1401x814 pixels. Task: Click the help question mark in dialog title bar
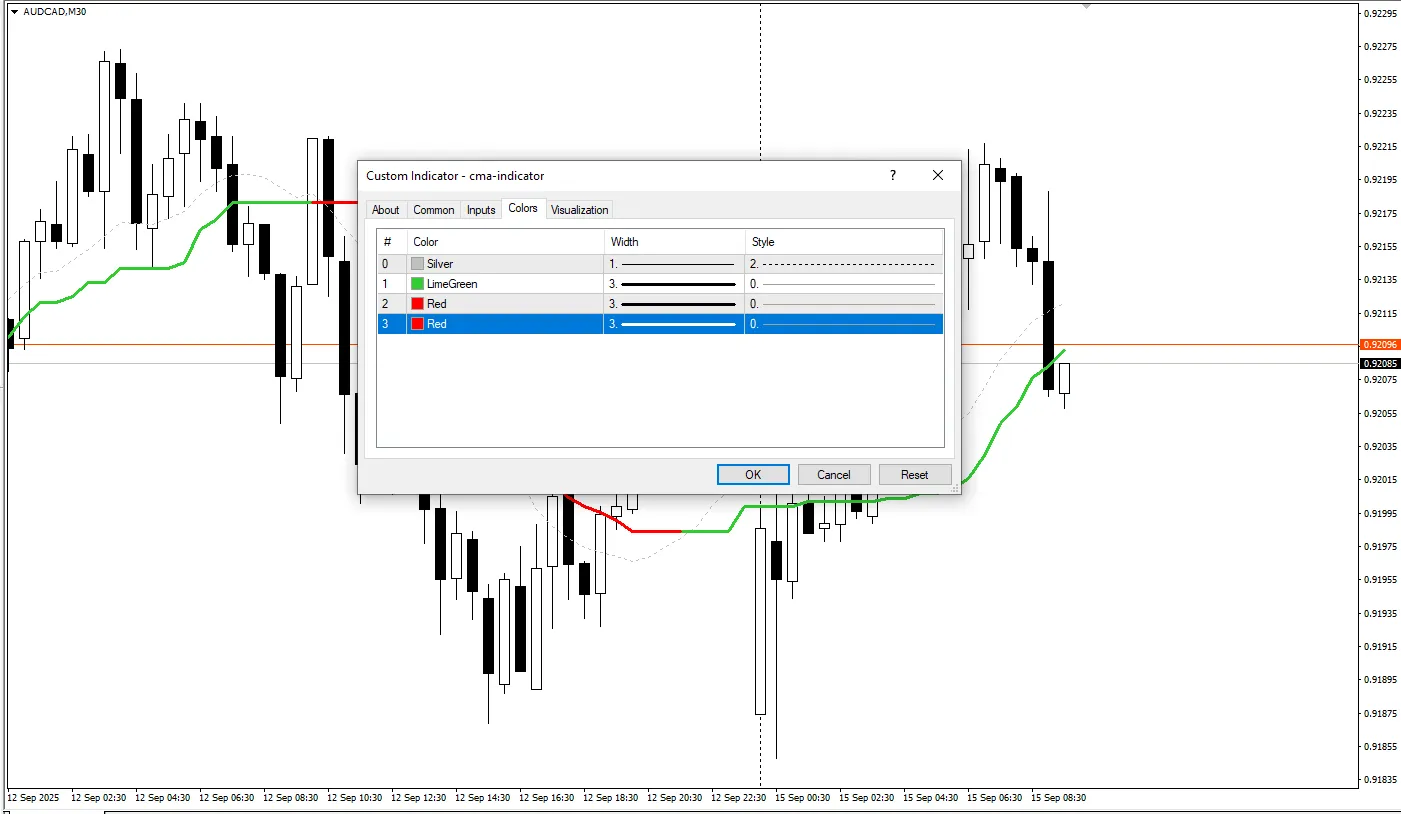point(893,175)
